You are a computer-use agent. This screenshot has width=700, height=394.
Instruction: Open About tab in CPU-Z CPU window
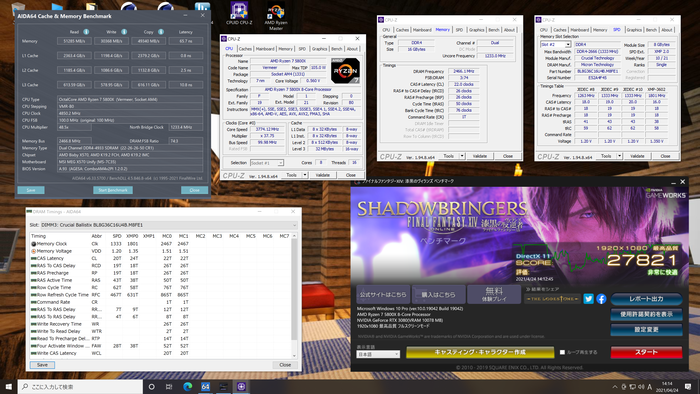352,49
